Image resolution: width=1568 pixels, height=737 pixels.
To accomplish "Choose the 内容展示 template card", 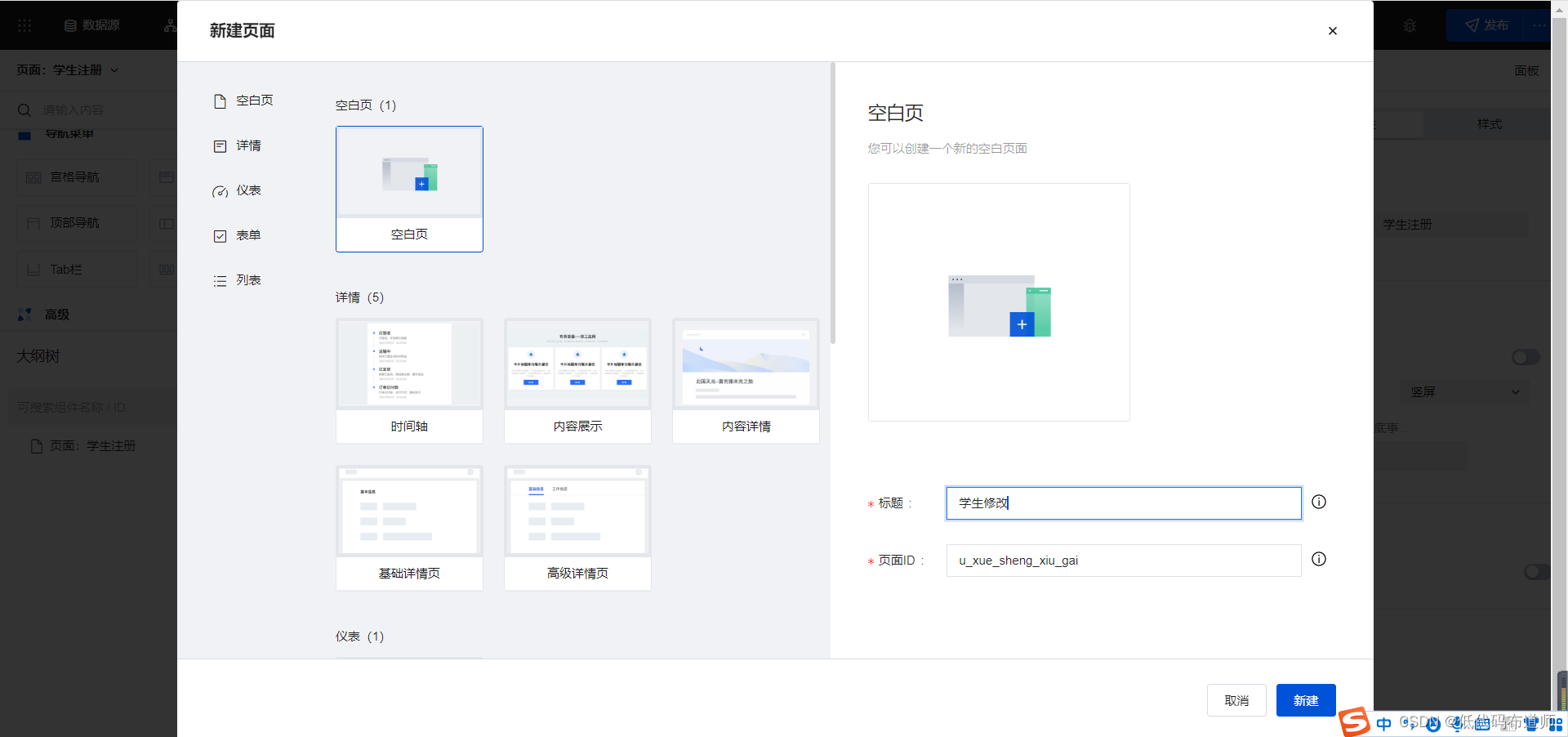I will coord(577,381).
